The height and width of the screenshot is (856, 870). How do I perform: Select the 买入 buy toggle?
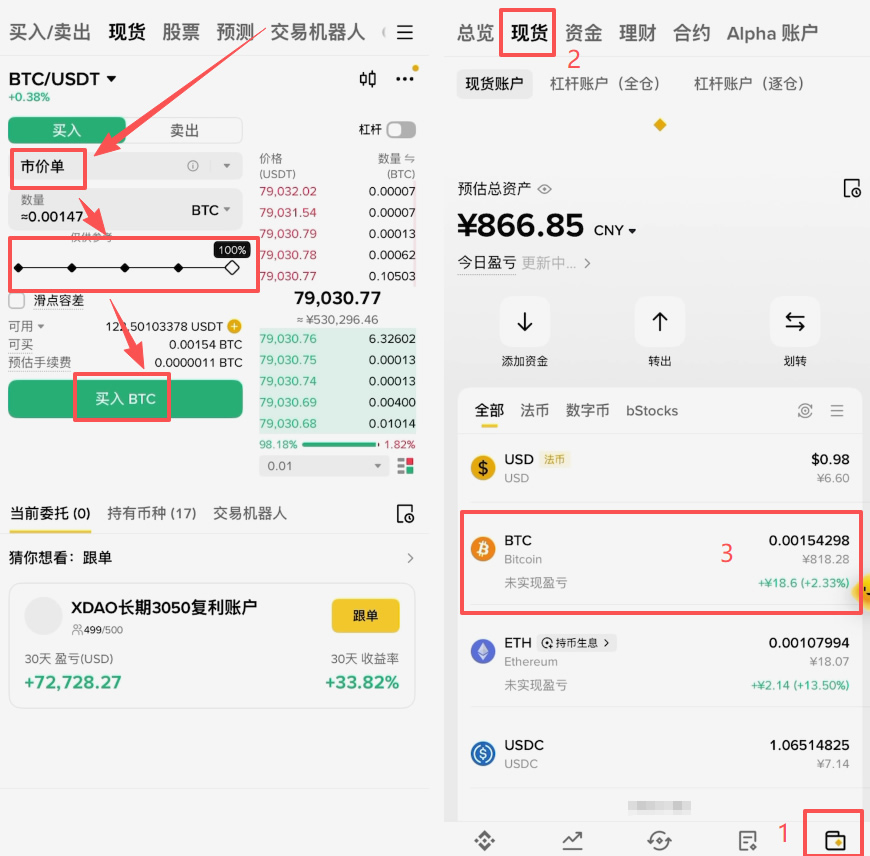(67, 130)
